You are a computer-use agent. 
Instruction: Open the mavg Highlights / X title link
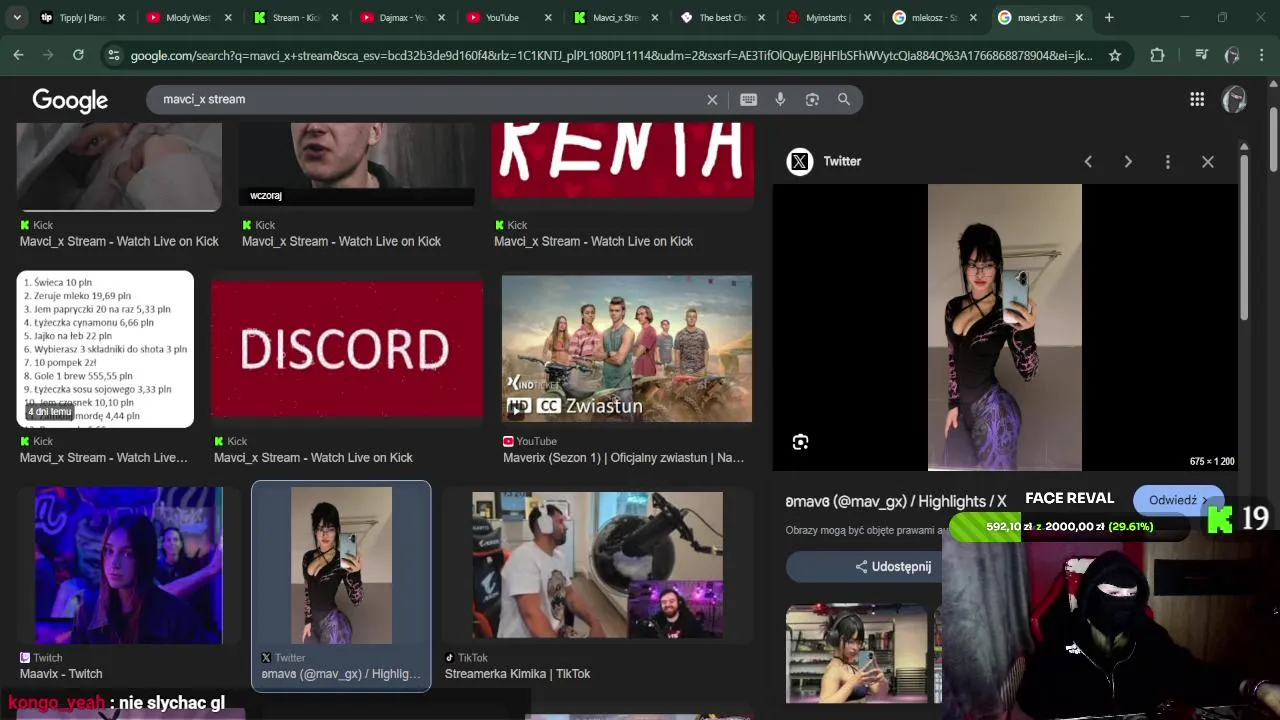pyautogui.click(x=895, y=501)
